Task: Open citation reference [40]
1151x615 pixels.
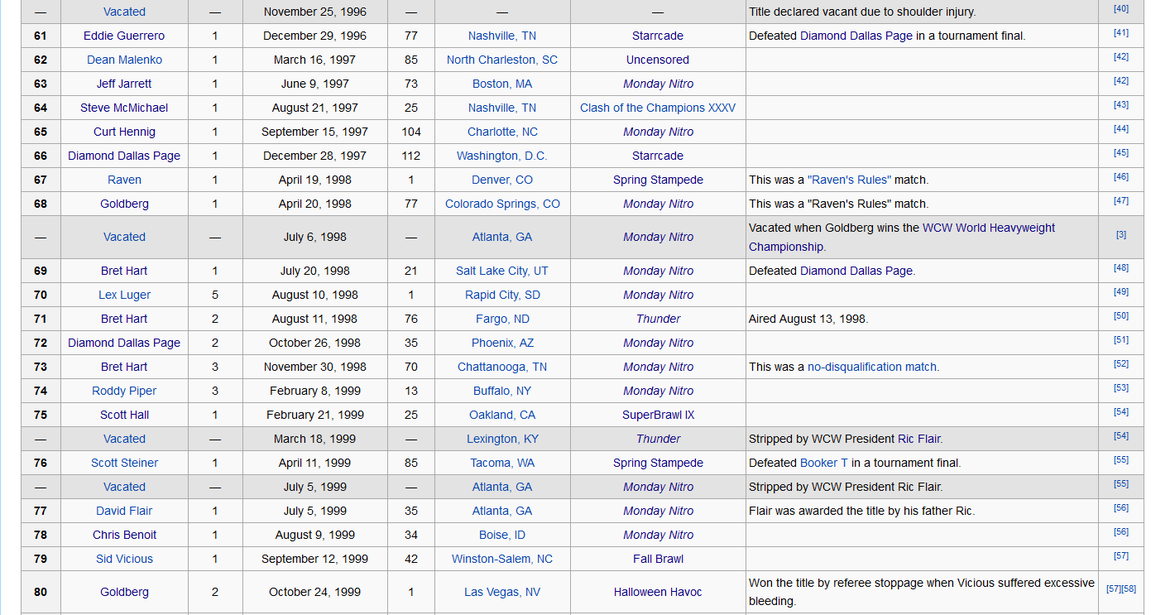Action: pyautogui.click(x=1121, y=9)
